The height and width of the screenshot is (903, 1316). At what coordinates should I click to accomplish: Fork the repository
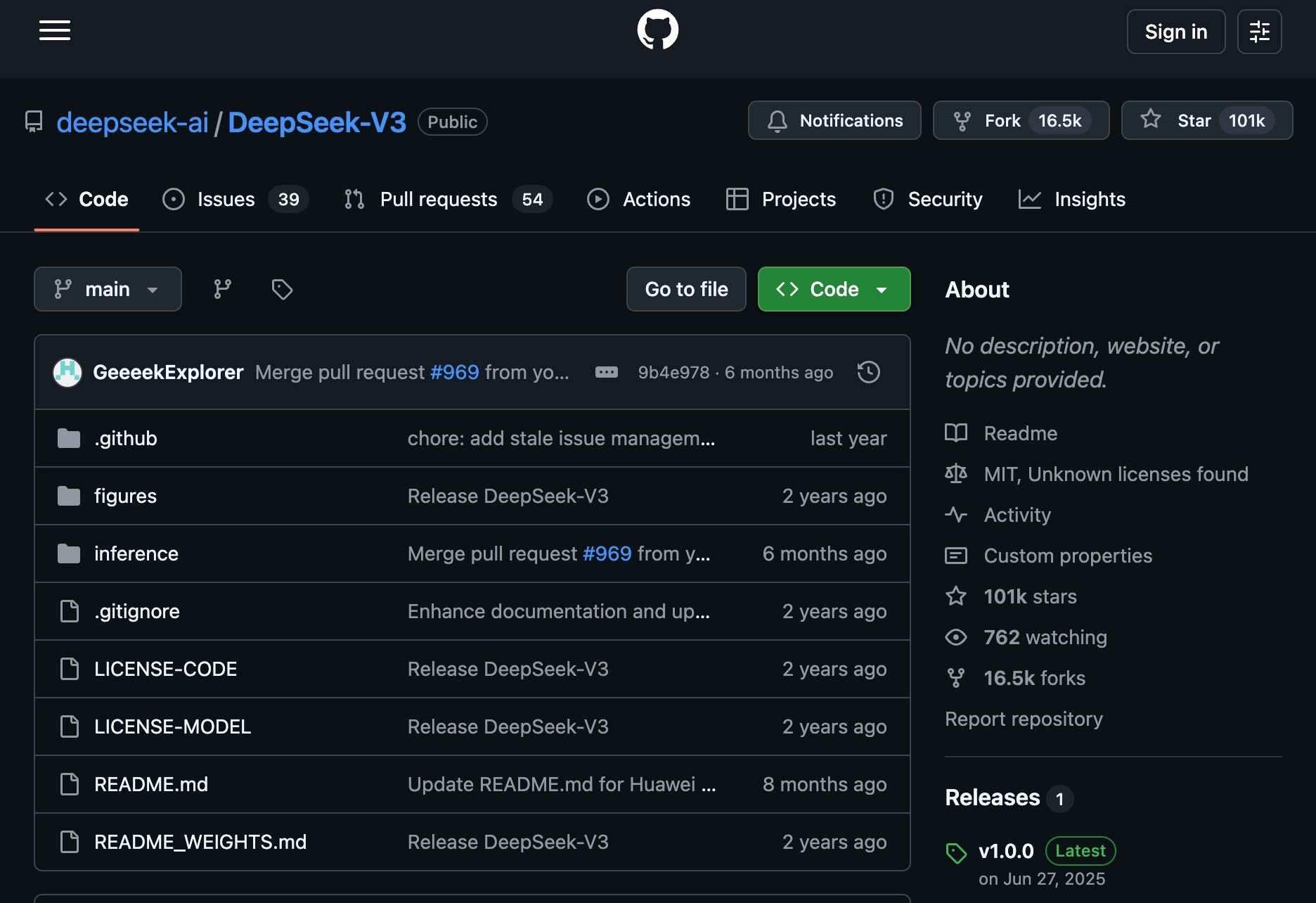coord(1021,120)
